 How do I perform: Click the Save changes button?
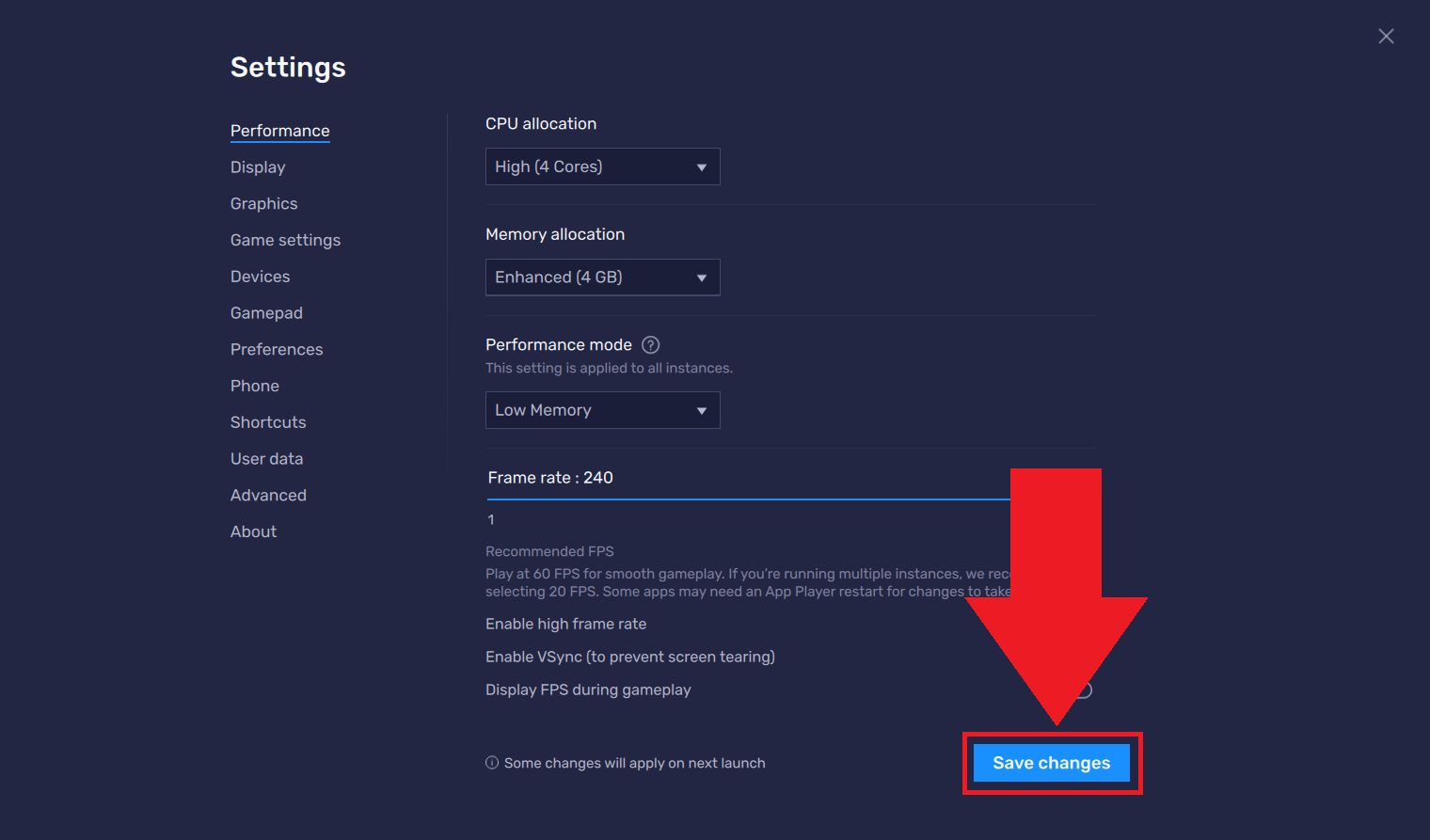1051,763
